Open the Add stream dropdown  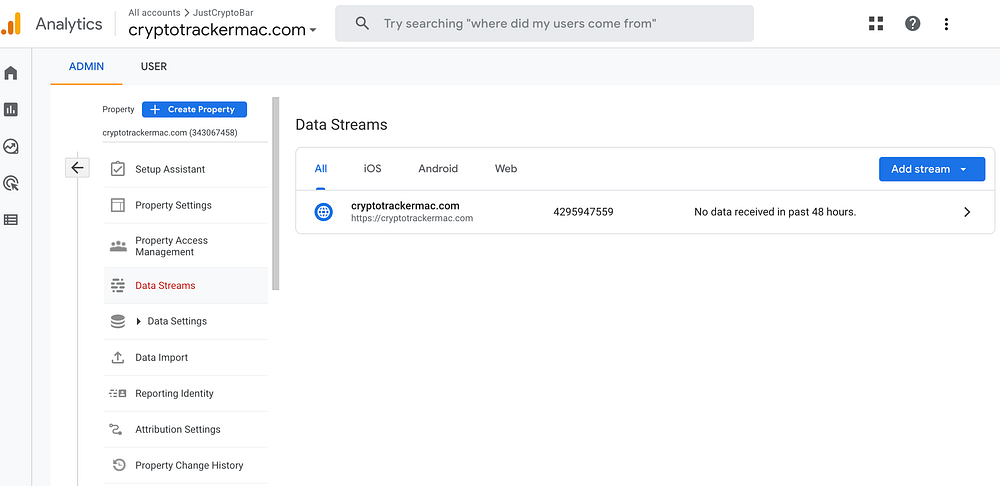[931, 169]
